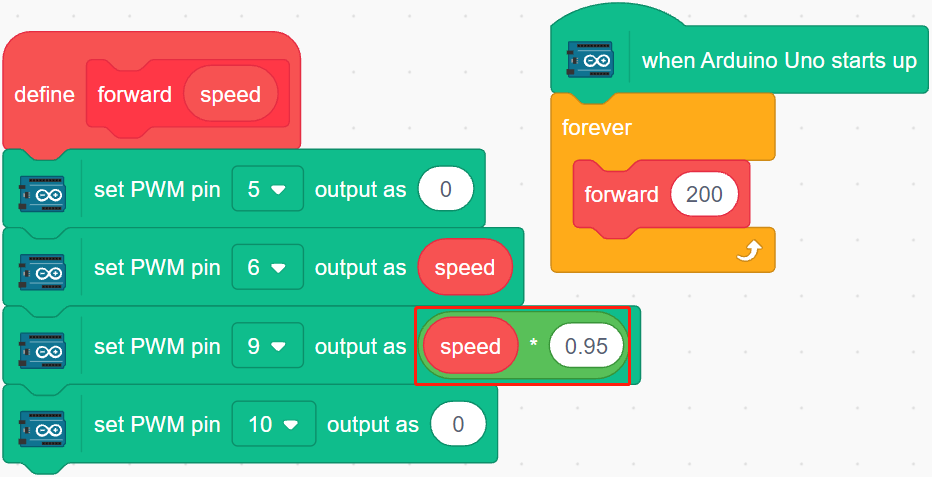This screenshot has width=932, height=477.
Task: Click Arduino icon on pin 5 block
Action: pyautogui.click(x=42, y=189)
